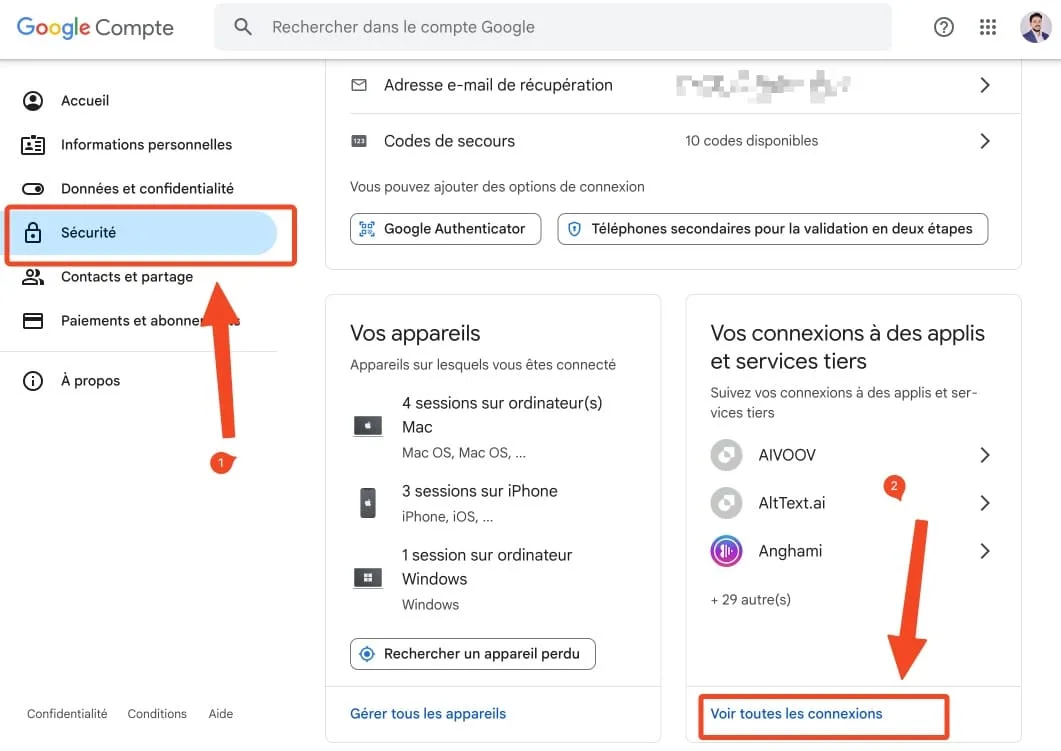Select the iPhone sessions icon
The image size is (1061, 751).
pos(367,501)
